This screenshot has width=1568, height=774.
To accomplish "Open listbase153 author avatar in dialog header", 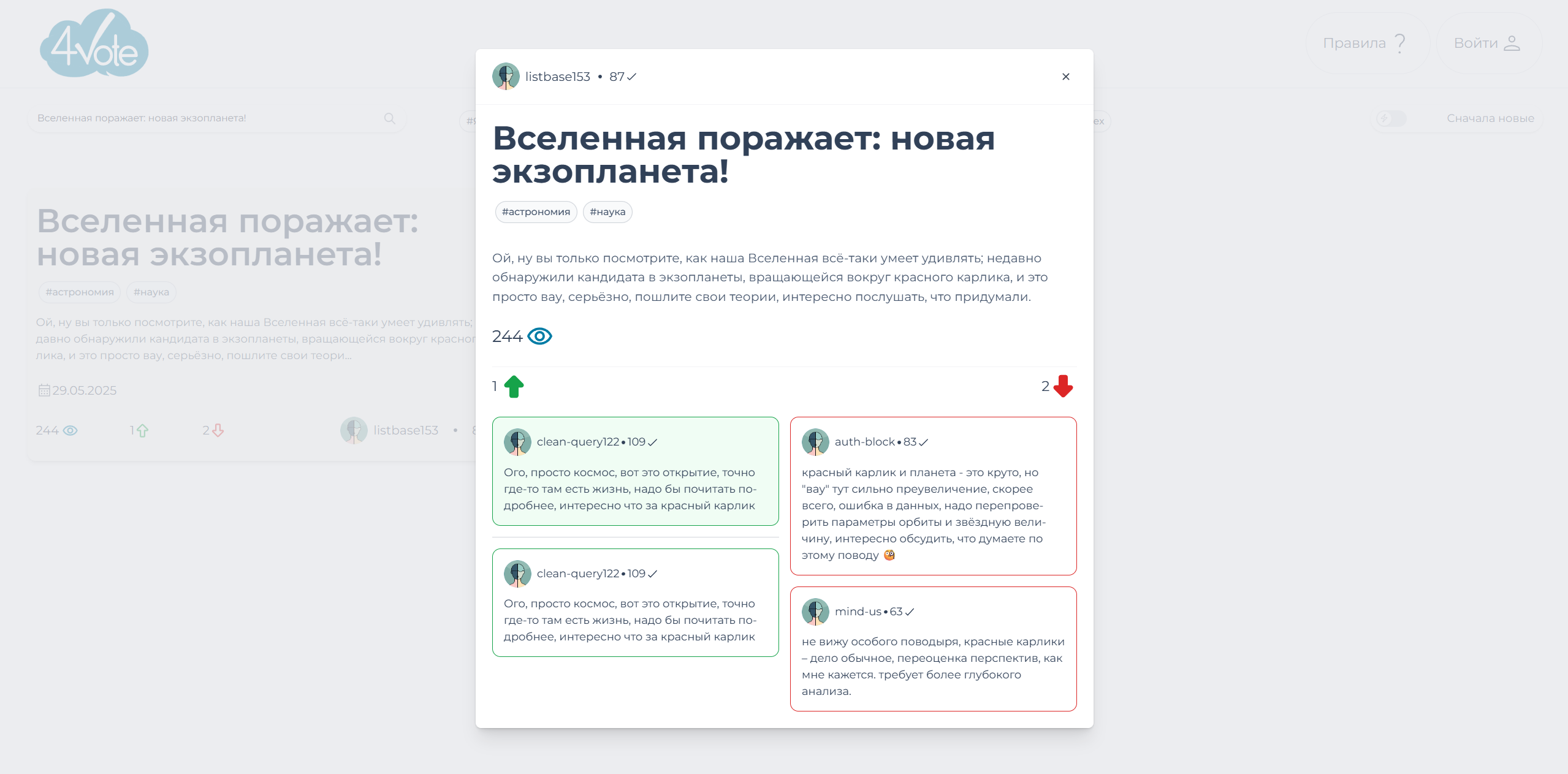I will pyautogui.click(x=506, y=77).
